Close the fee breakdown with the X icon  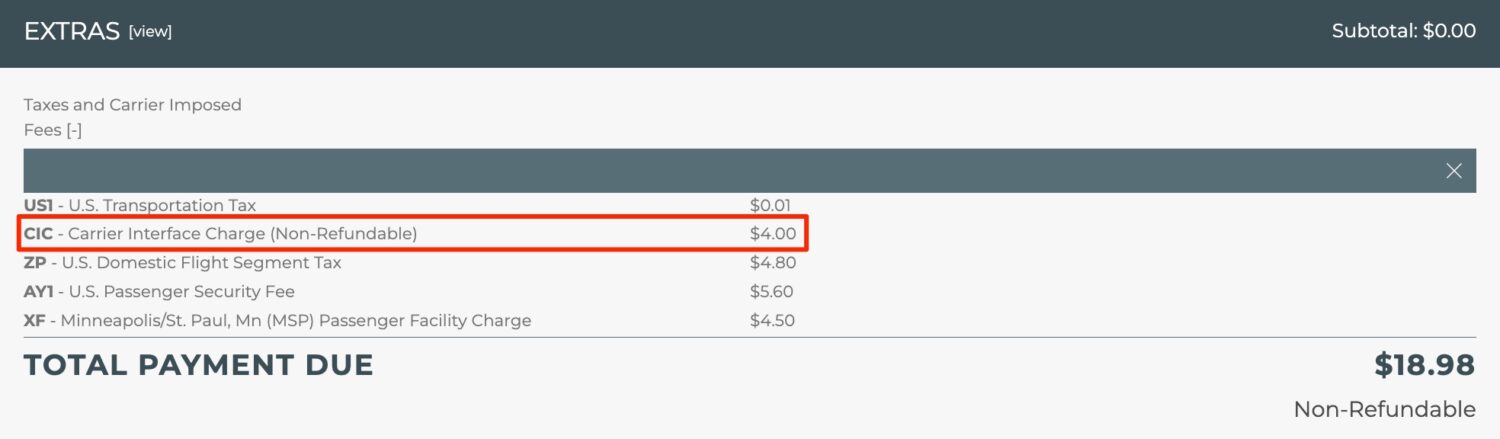click(x=1454, y=171)
